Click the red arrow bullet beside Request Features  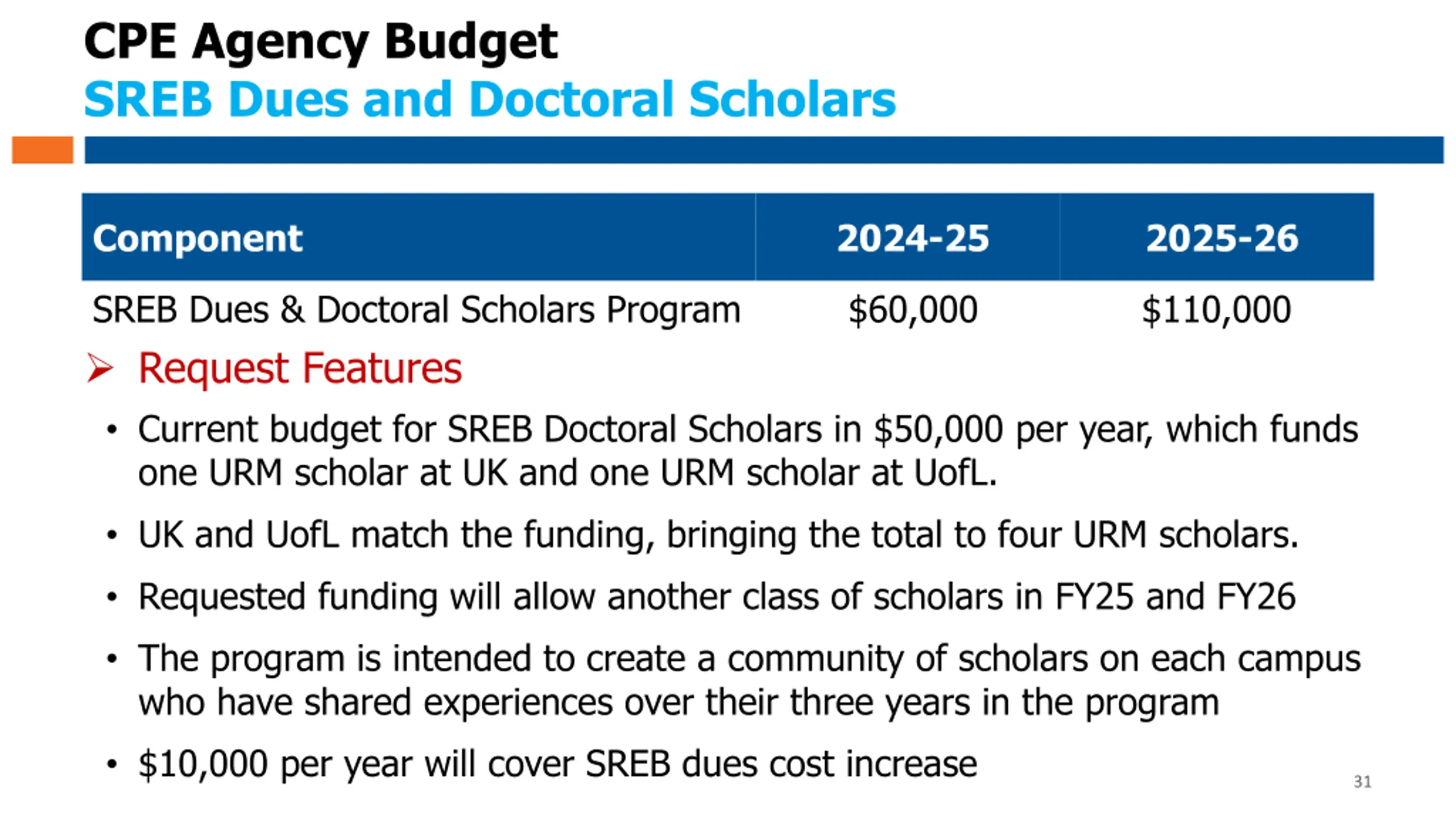tap(100, 367)
